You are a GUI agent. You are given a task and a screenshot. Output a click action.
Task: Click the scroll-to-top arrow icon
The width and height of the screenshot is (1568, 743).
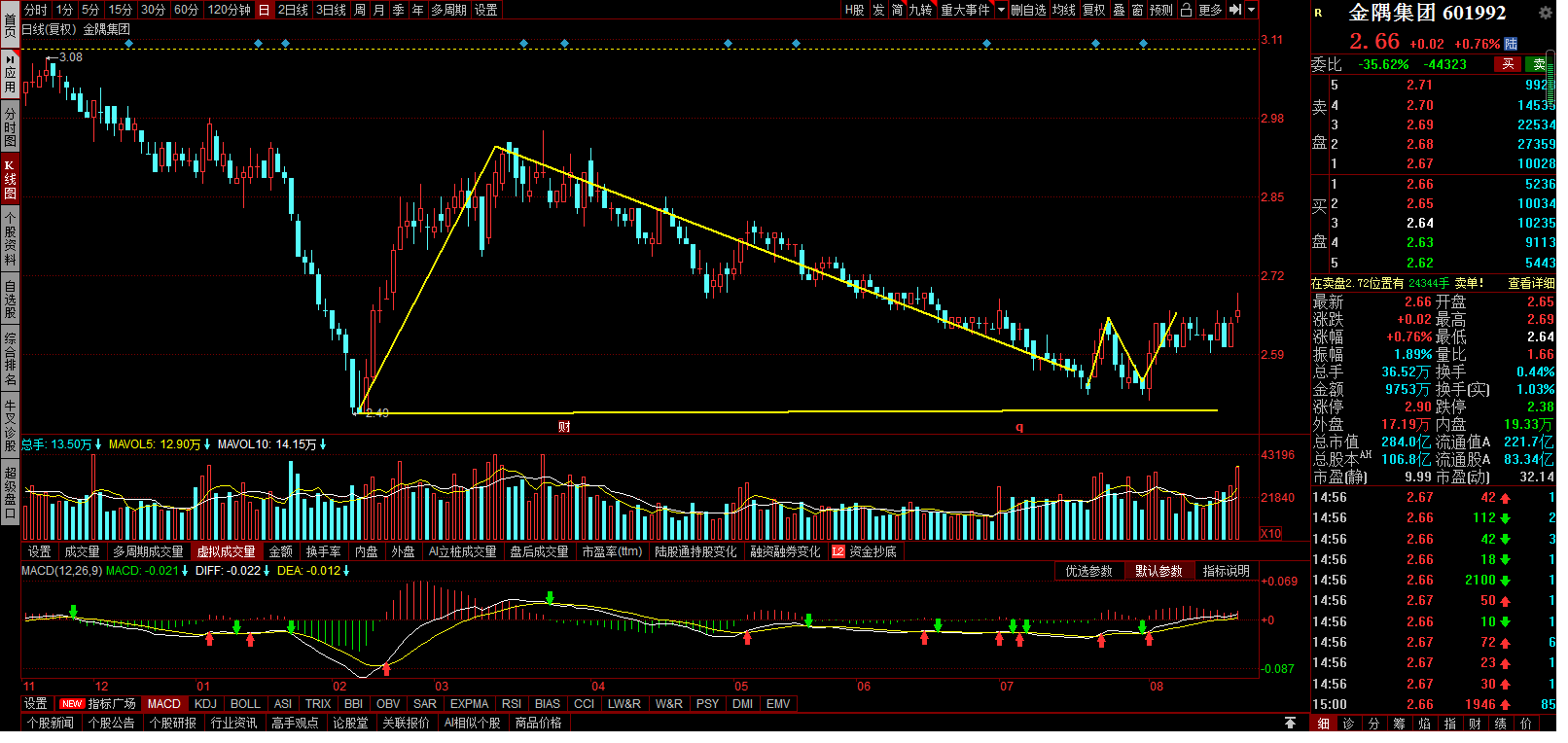pyautogui.click(x=1290, y=723)
